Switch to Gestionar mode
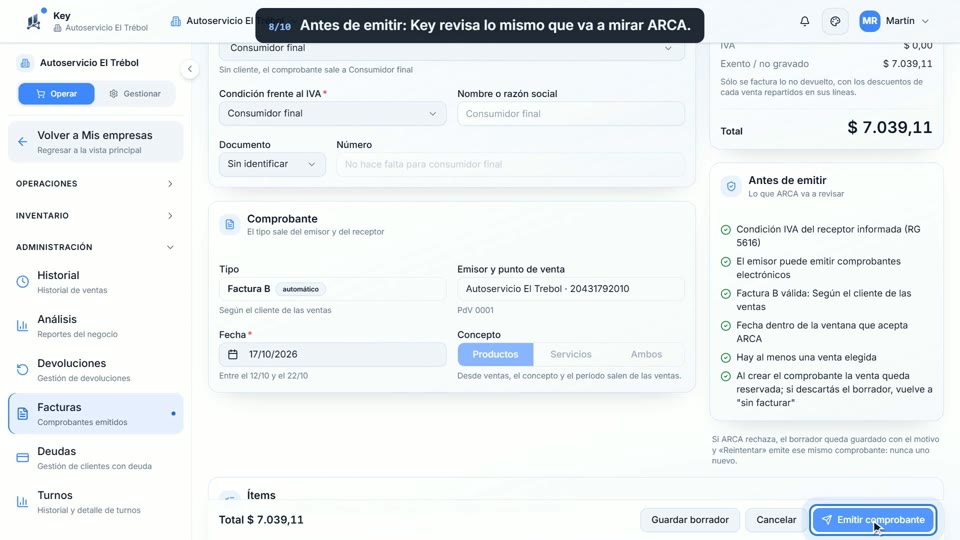960x540 pixels. pos(135,94)
